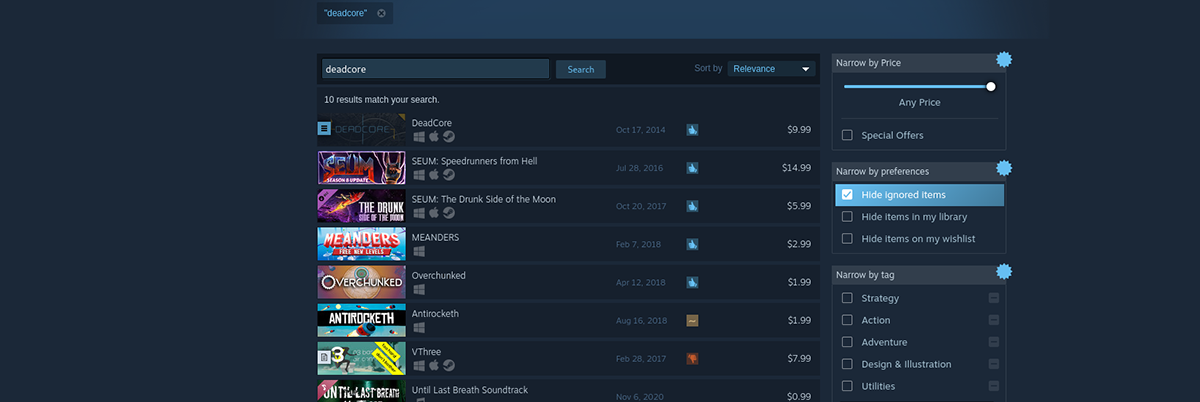
Task: Click the positive review thumb icon for DeadCore
Action: click(x=692, y=129)
